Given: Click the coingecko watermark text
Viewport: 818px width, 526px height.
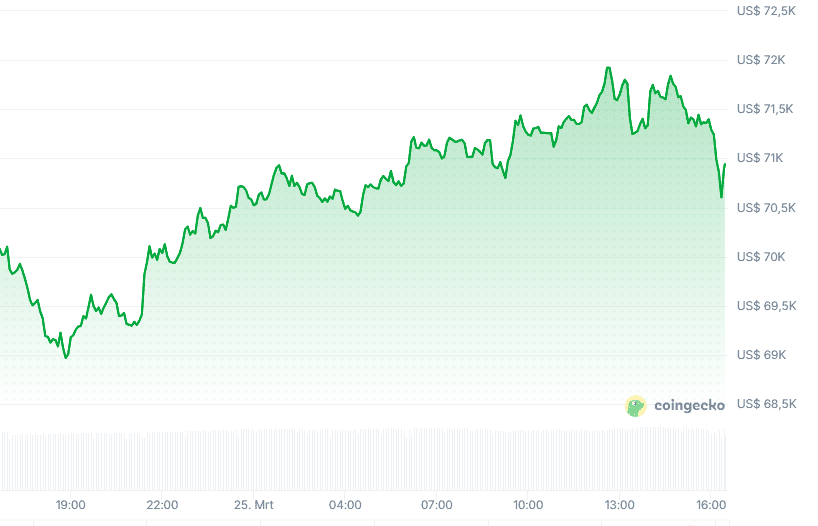Looking at the screenshot, I should [689, 406].
